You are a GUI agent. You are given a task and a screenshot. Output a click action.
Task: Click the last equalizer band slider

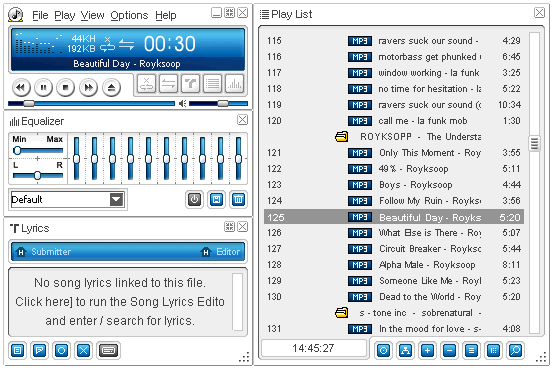pos(238,159)
